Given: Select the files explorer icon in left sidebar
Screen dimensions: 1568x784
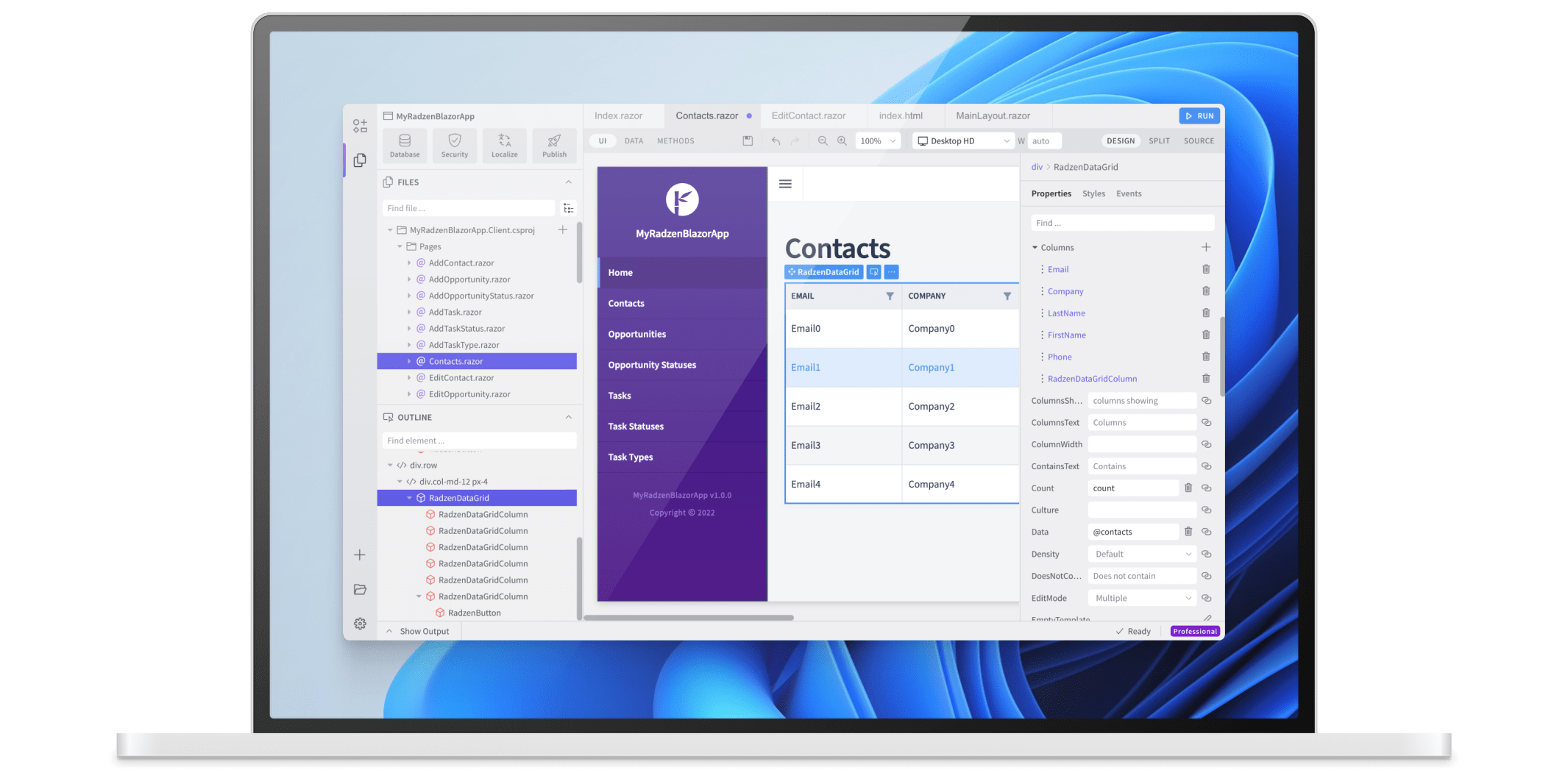Looking at the screenshot, I should [359, 160].
